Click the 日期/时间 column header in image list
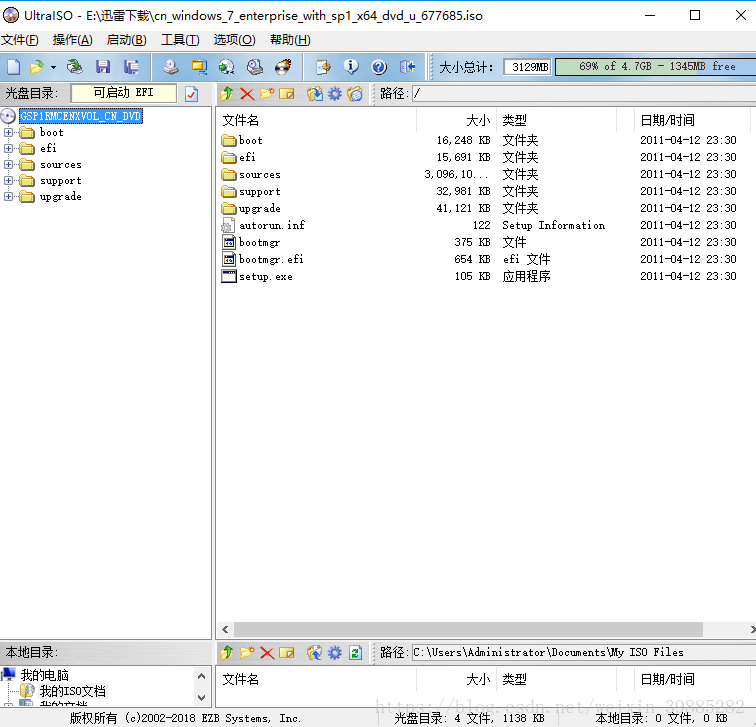 [x=692, y=120]
